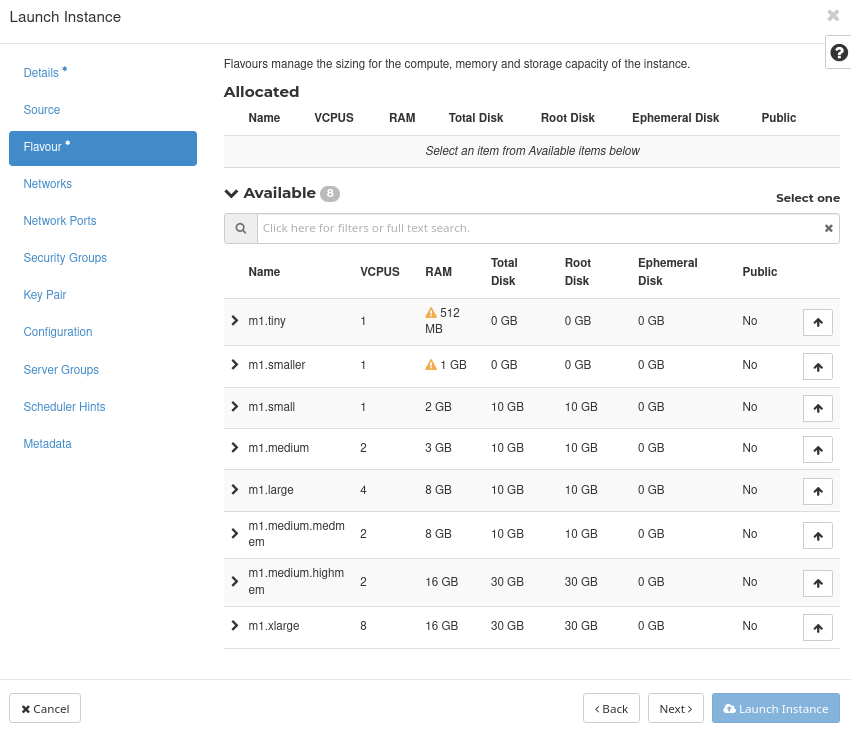851x732 pixels.
Task: Collapse the Available flavours section
Action: pyautogui.click(x=231, y=193)
